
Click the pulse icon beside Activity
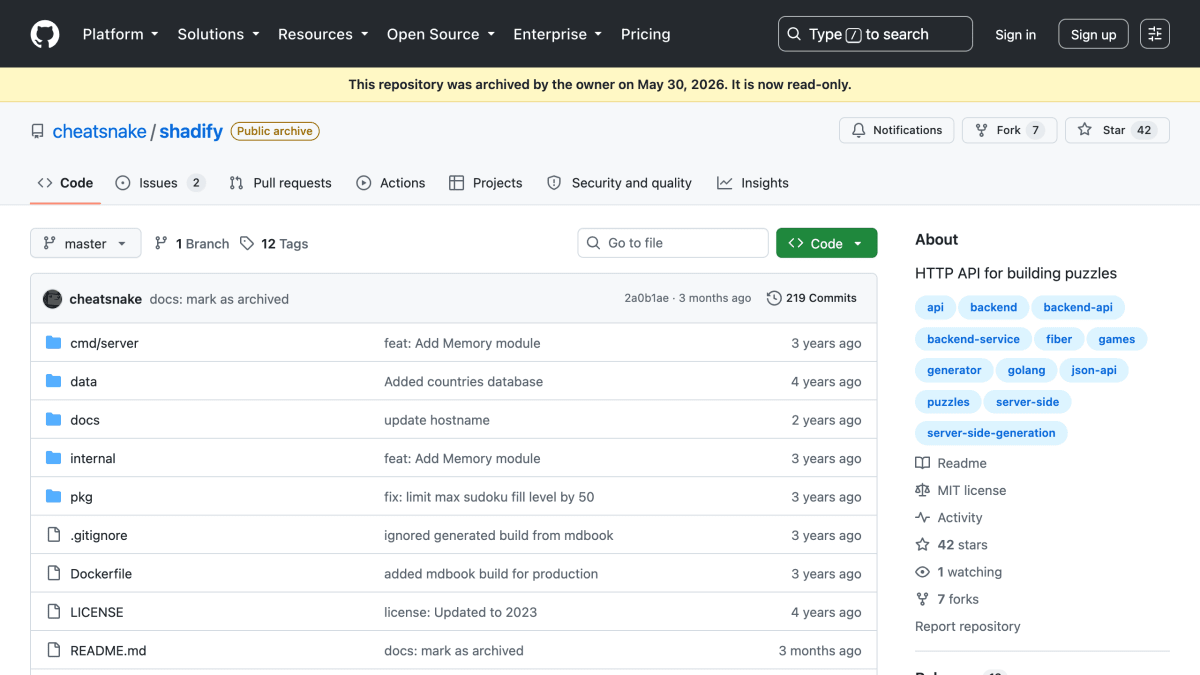[922, 517]
